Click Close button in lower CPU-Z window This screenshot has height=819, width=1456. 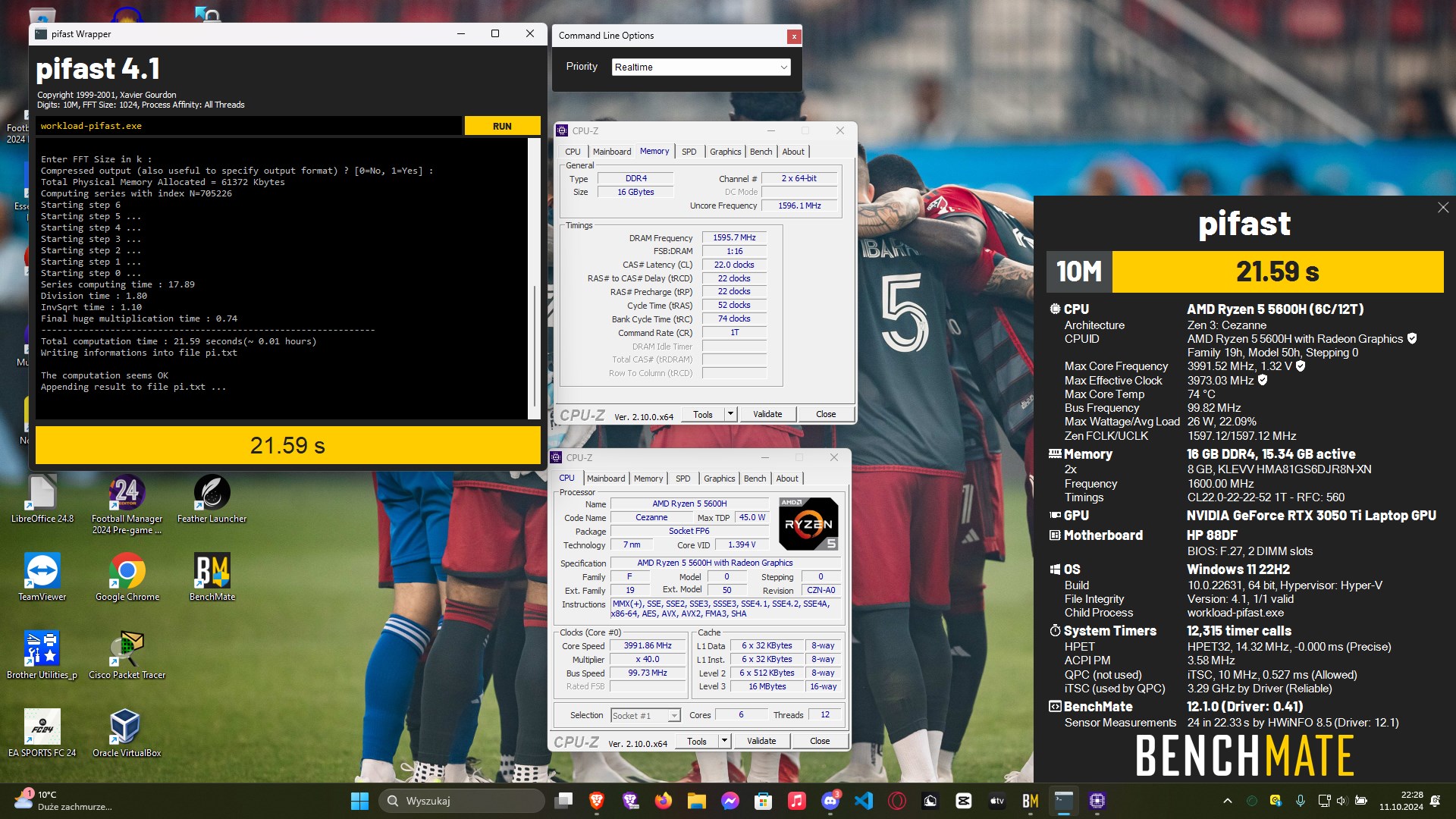pos(820,742)
